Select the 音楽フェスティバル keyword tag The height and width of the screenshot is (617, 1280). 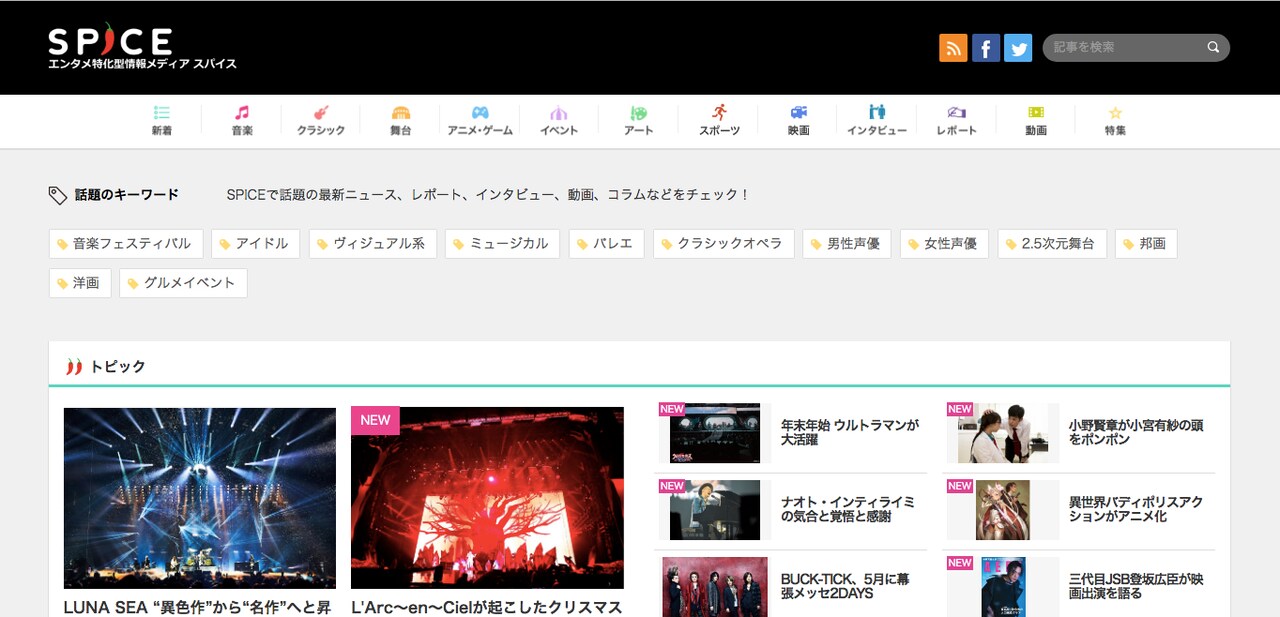click(x=126, y=244)
